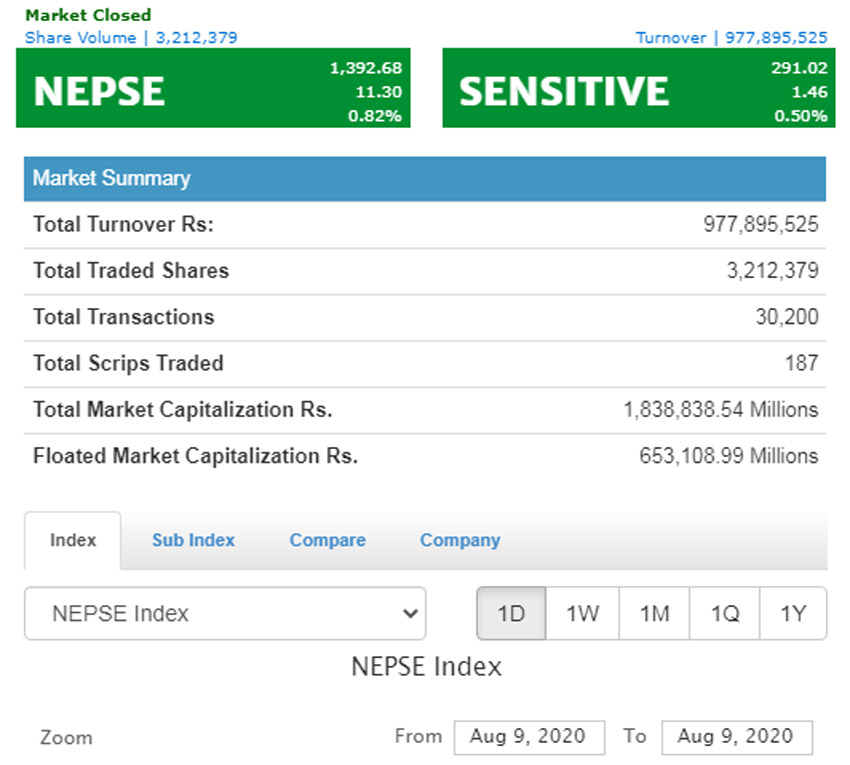Image resolution: width=850 pixels, height=765 pixels.
Task: Click the To date field
Action: (736, 737)
